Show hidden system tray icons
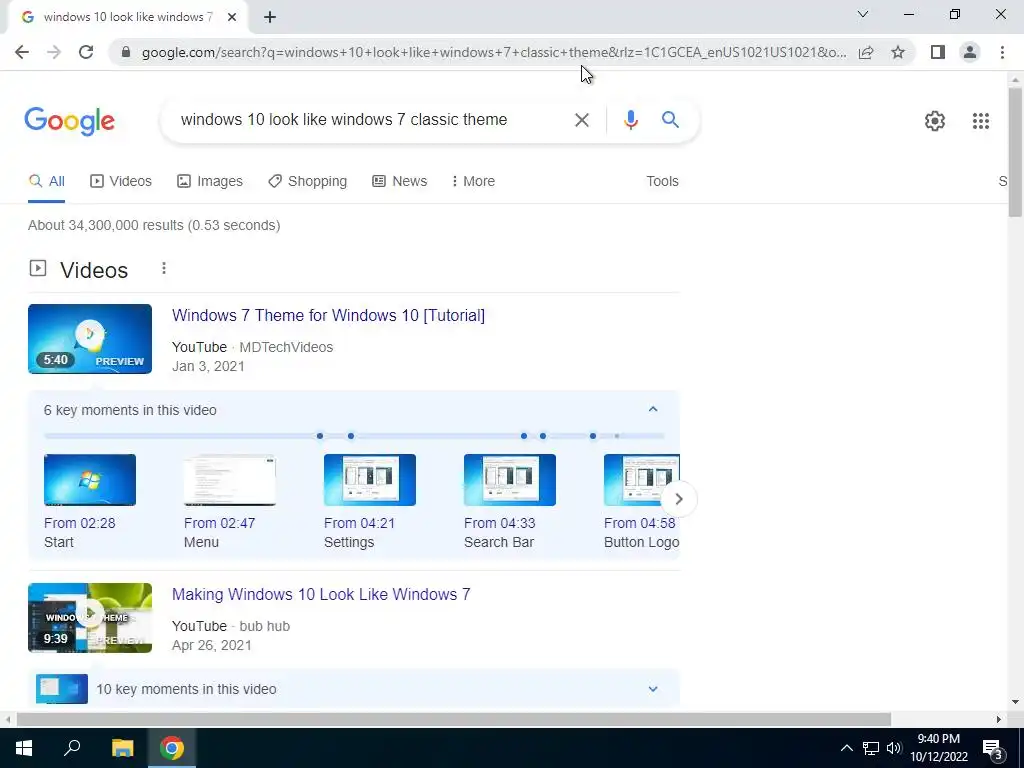1024x768 pixels. pyautogui.click(x=846, y=748)
